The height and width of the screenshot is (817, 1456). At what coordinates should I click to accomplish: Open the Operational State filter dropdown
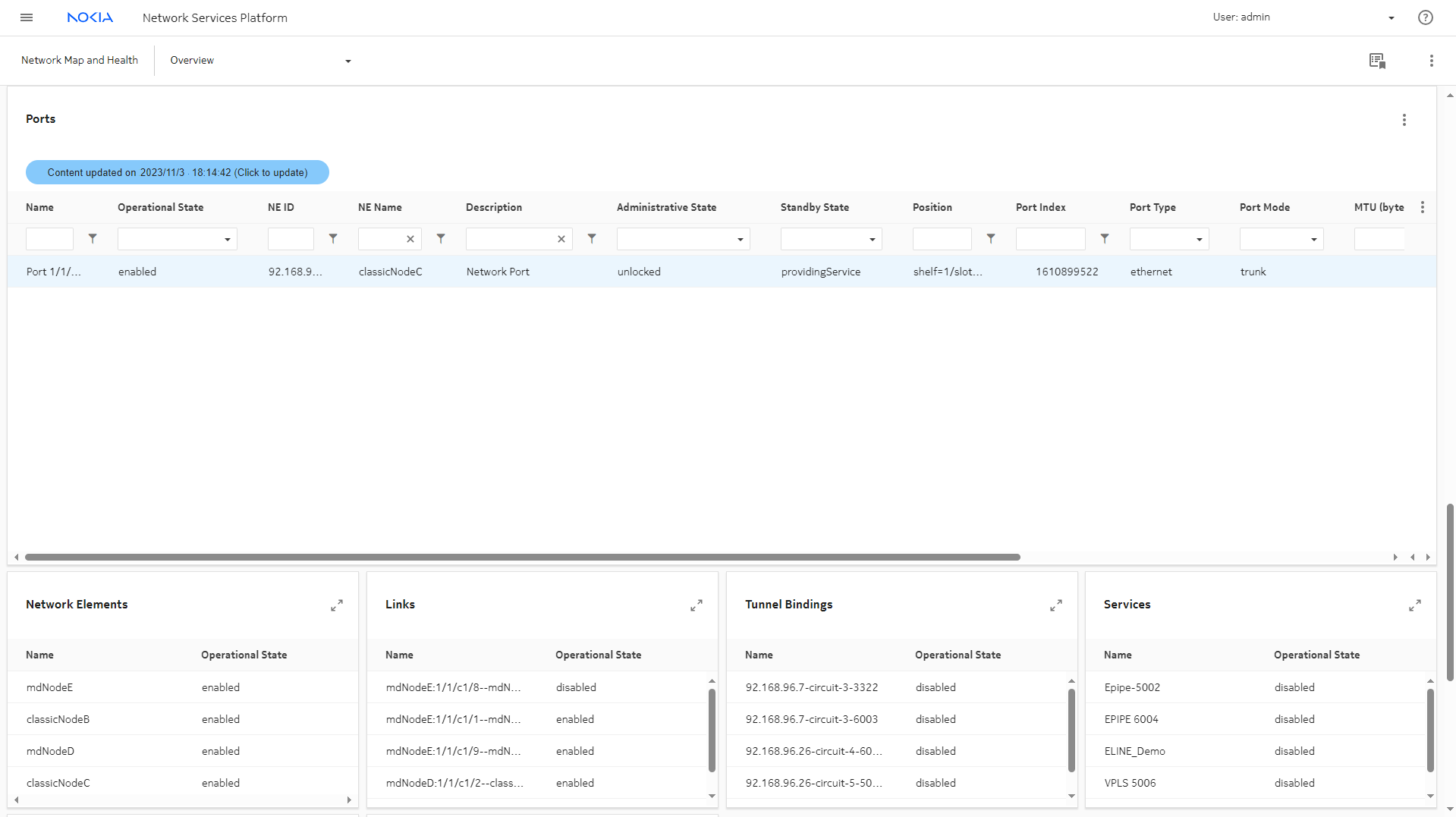point(177,239)
